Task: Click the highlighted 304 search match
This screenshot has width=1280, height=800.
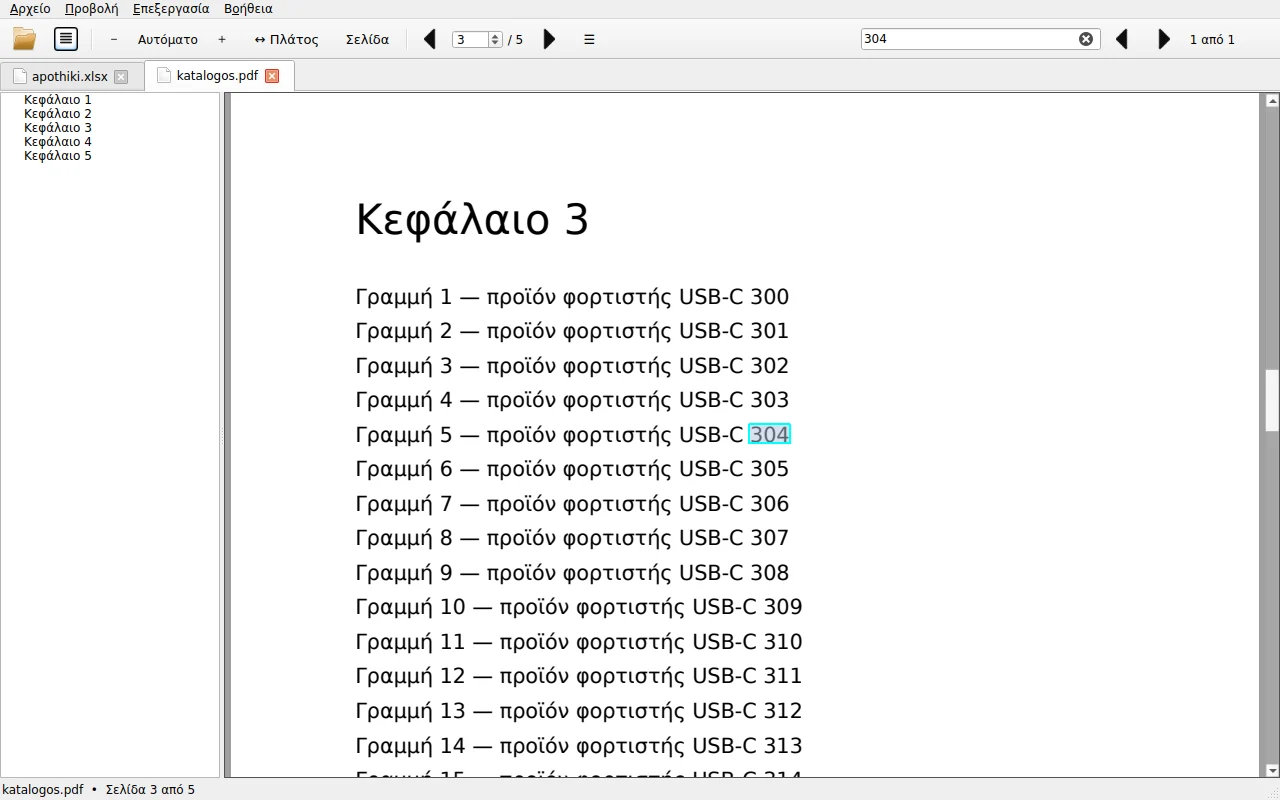Action: (x=769, y=434)
